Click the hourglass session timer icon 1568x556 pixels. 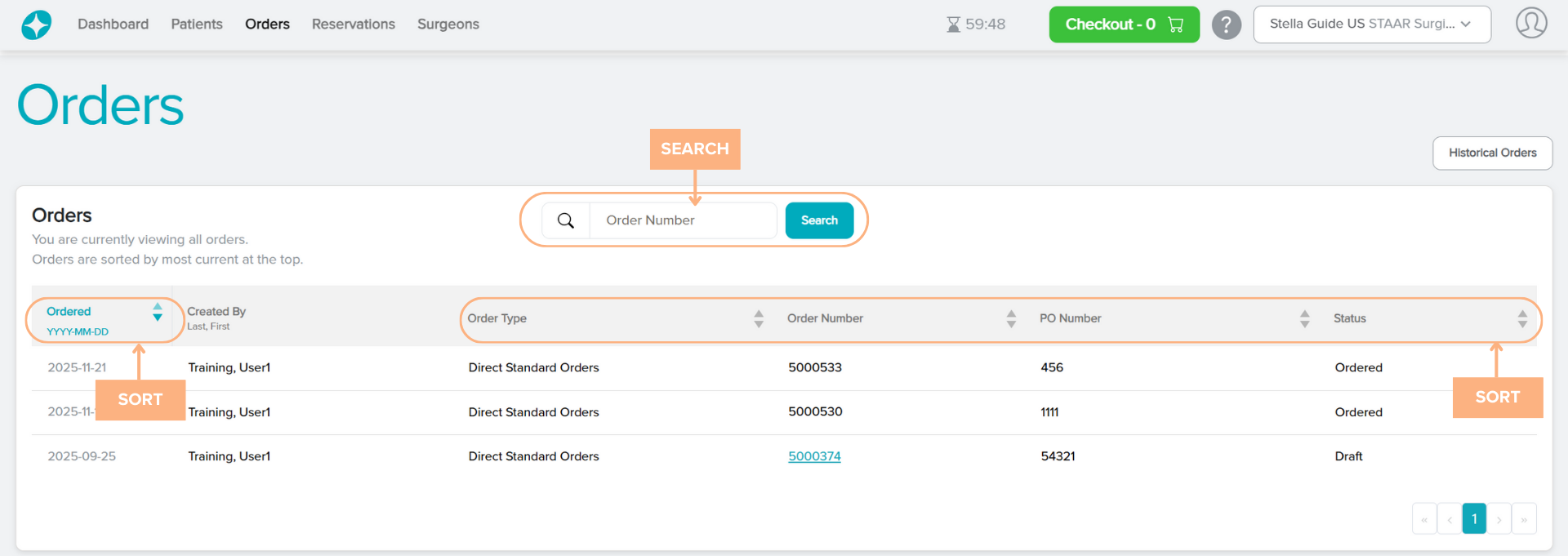(x=953, y=24)
